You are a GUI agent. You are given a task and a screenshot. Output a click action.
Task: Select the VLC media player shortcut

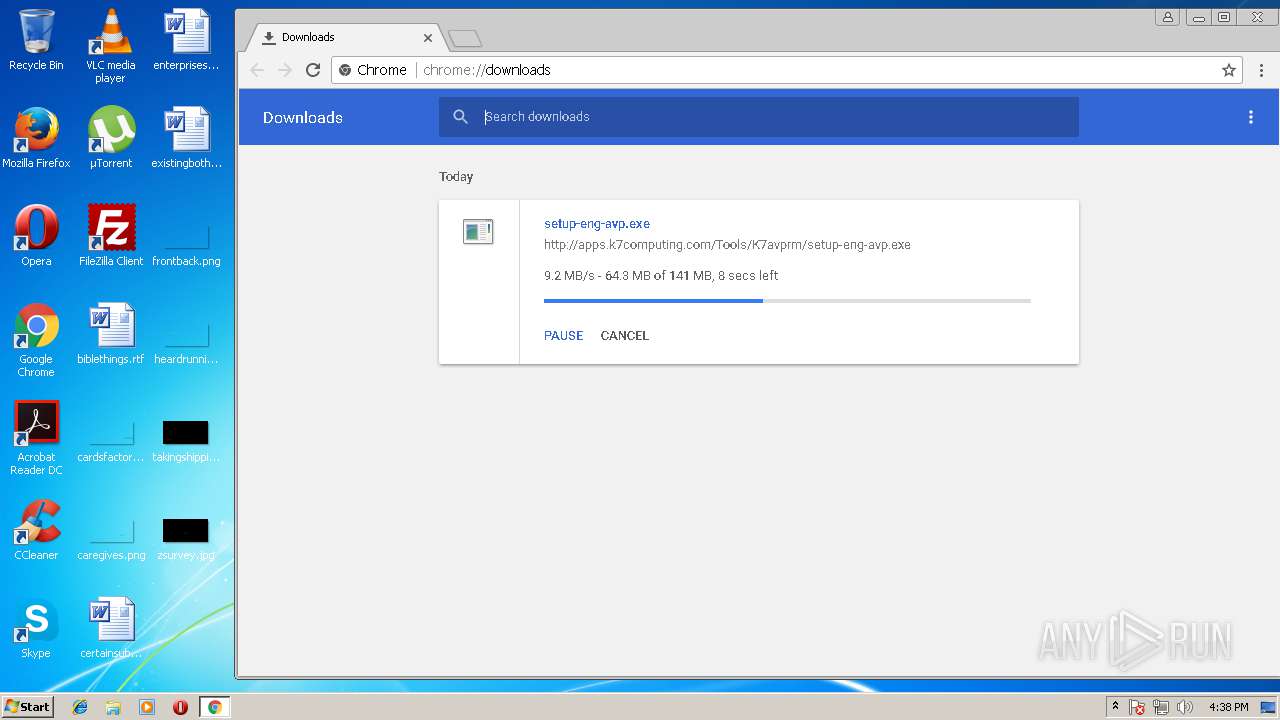coord(110,46)
